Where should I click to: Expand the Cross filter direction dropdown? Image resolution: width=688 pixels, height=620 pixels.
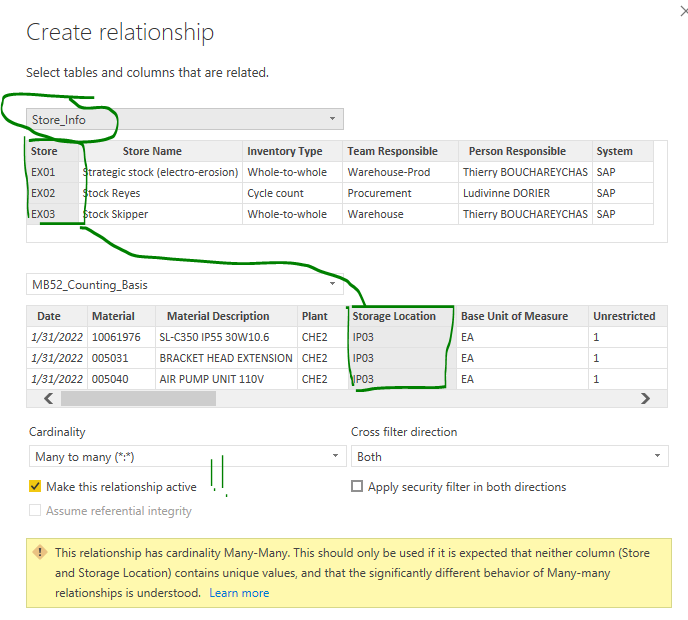tap(508, 456)
